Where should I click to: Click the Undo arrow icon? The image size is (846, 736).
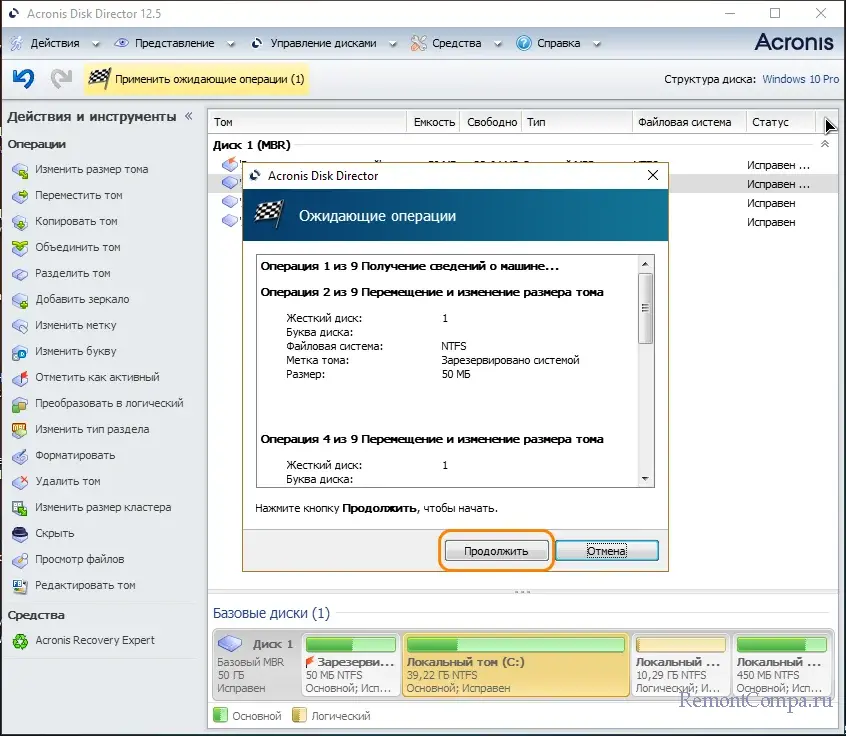click(x=23, y=79)
